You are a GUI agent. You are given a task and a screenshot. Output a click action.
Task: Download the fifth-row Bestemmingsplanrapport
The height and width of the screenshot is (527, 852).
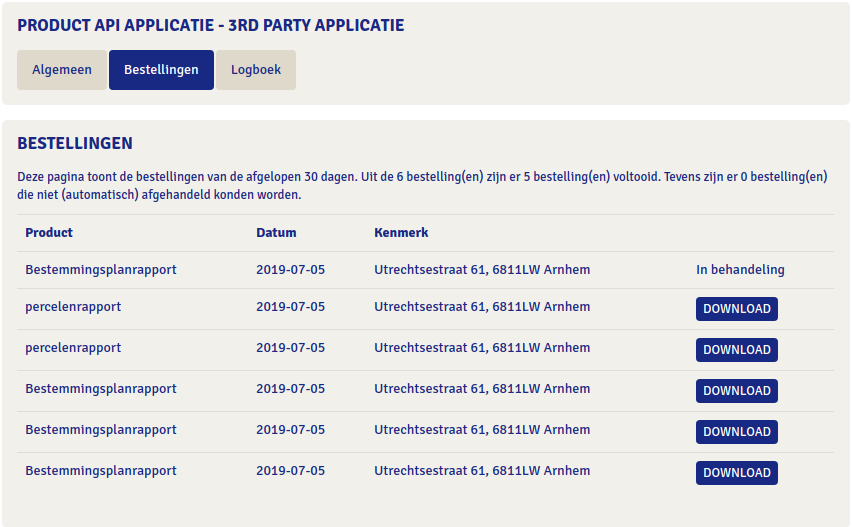(736, 432)
